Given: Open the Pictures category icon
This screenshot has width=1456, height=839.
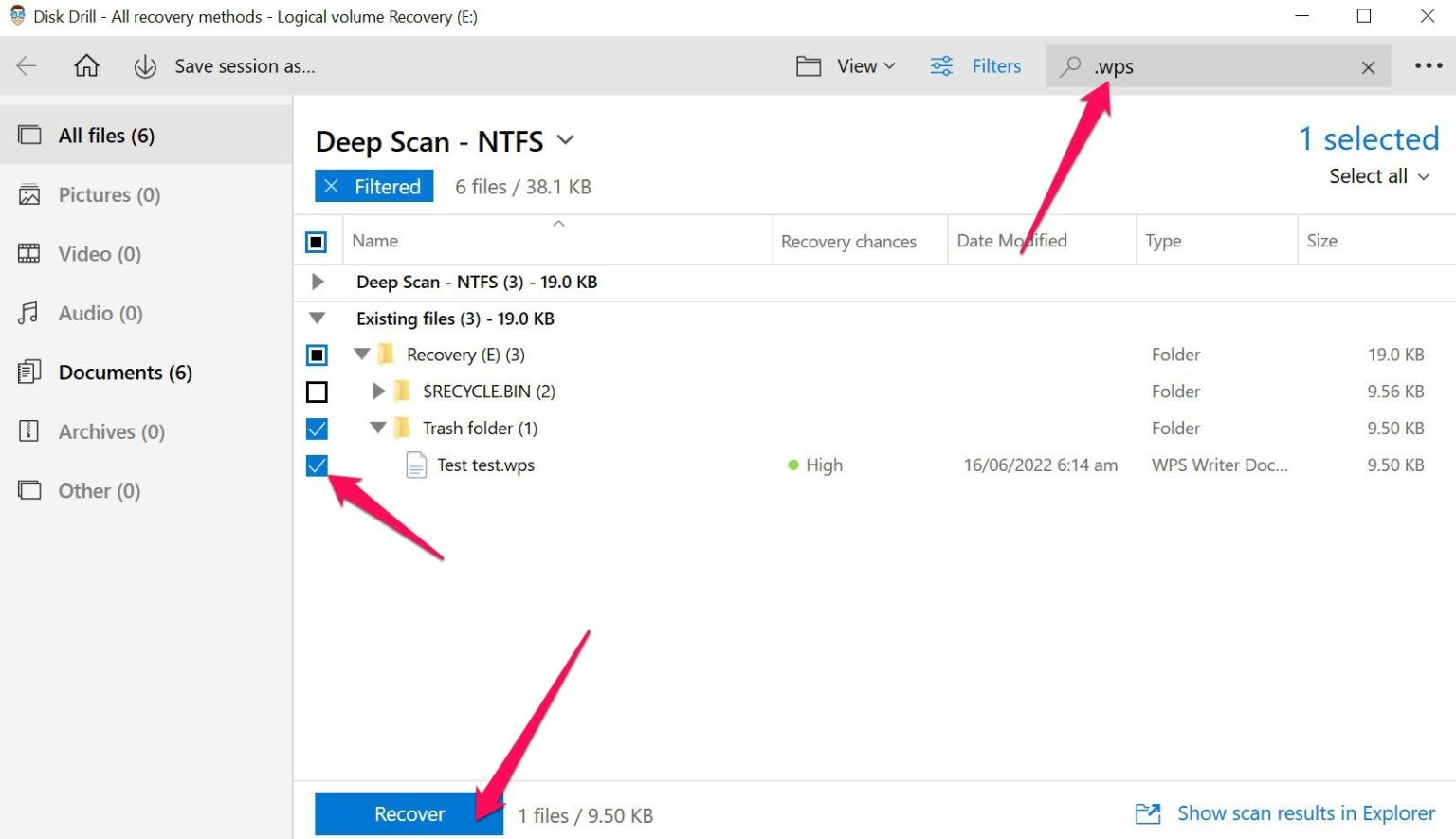Looking at the screenshot, I should 28,194.
